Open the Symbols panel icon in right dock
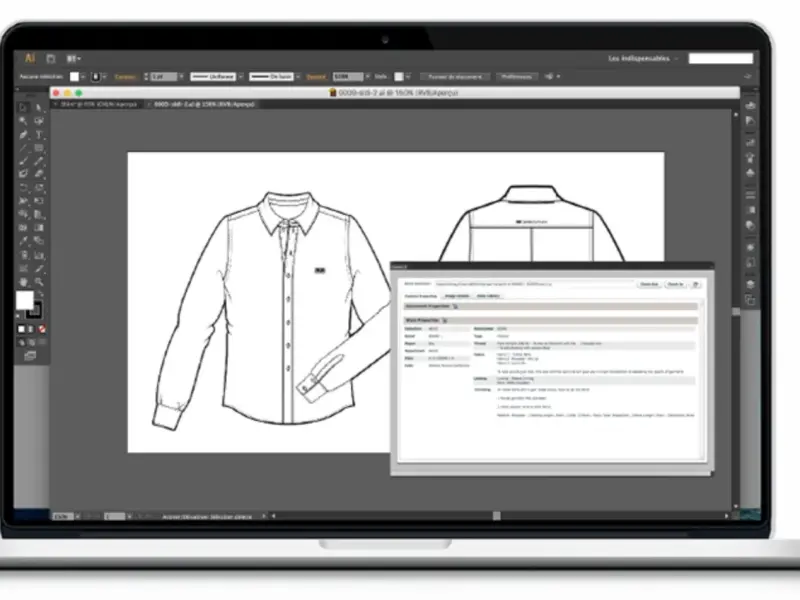The image size is (800, 600). click(x=750, y=173)
